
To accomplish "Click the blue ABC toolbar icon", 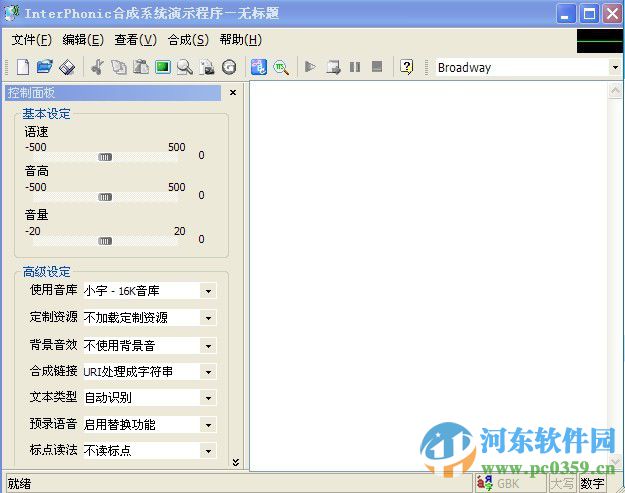I will [259, 67].
